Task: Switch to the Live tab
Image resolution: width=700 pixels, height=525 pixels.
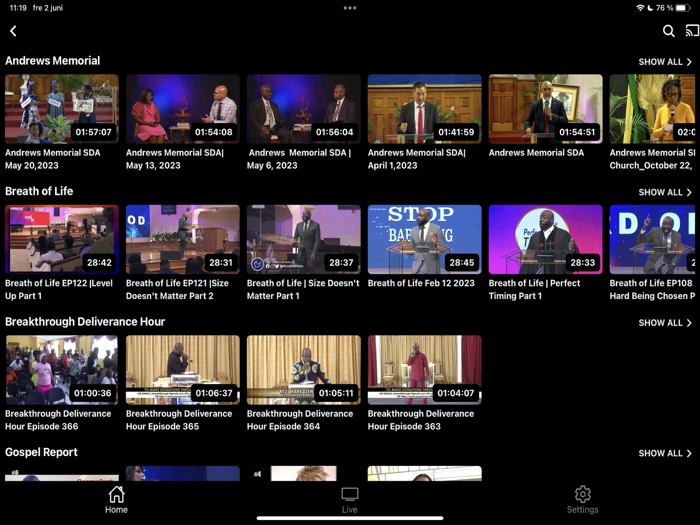Action: click(x=350, y=500)
